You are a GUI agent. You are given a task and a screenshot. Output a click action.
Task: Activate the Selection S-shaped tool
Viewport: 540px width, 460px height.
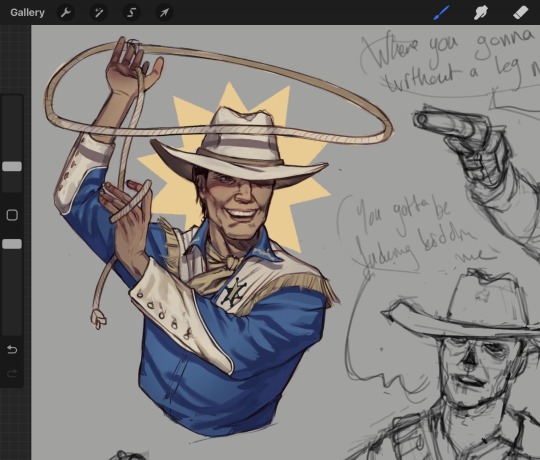[131, 13]
